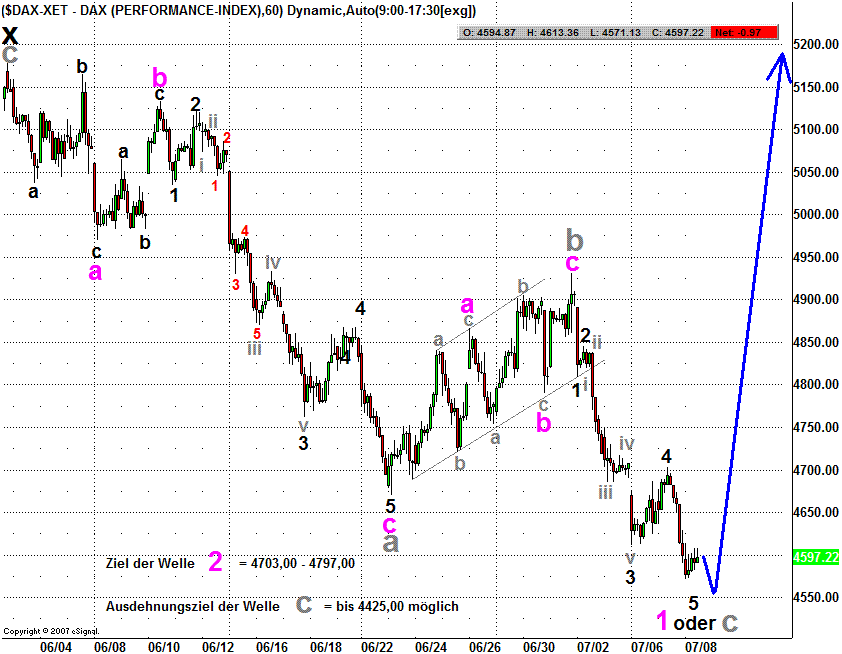Screen dimensions: 842x654
Task: Click the "oder" text at bottom right
Action: 694,623
